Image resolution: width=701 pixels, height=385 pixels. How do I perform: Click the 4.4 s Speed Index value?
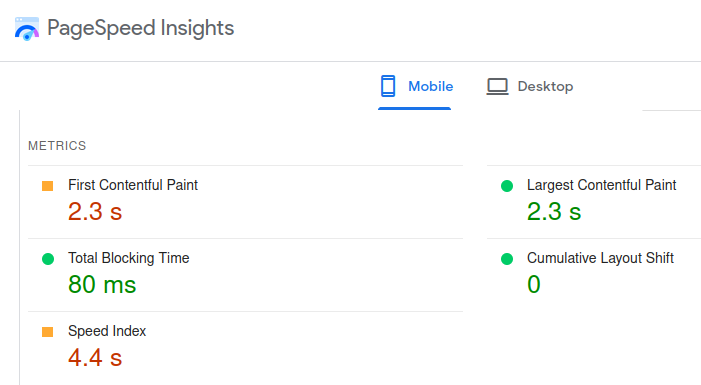(x=95, y=357)
